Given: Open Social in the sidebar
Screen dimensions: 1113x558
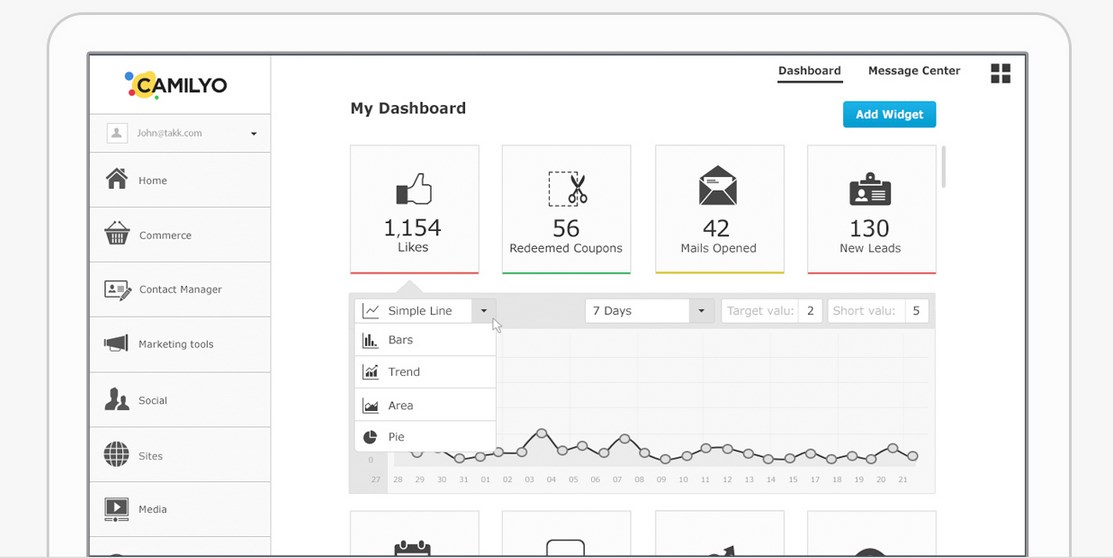Looking at the screenshot, I should (180, 400).
